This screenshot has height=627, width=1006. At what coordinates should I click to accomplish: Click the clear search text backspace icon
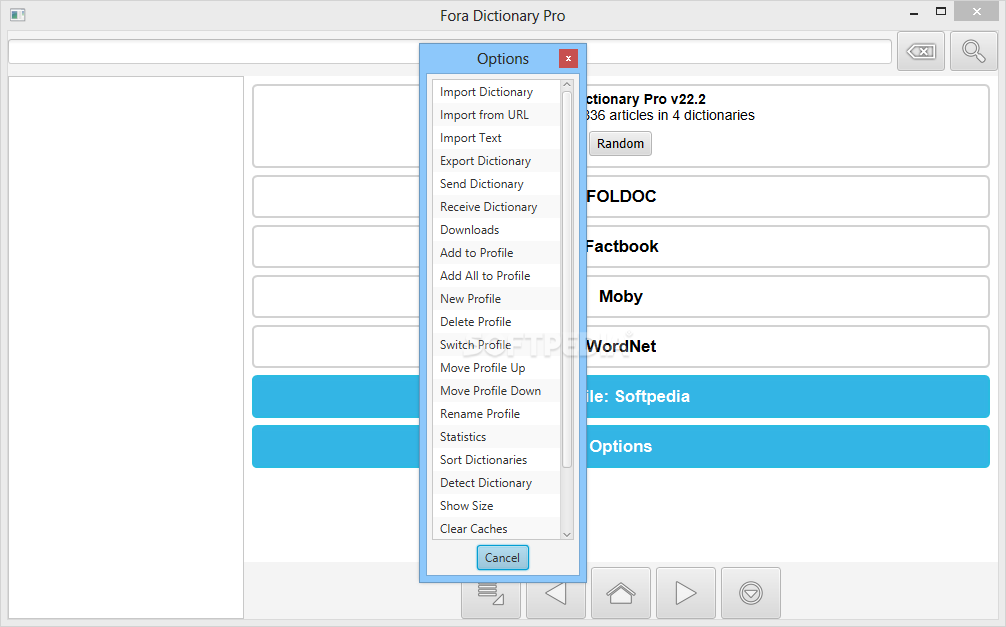tap(921, 51)
